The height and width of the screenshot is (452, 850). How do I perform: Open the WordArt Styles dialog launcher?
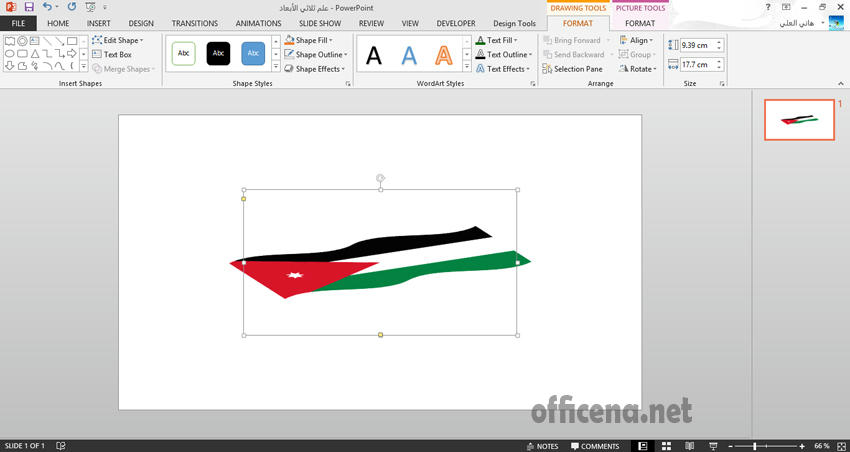(x=533, y=84)
